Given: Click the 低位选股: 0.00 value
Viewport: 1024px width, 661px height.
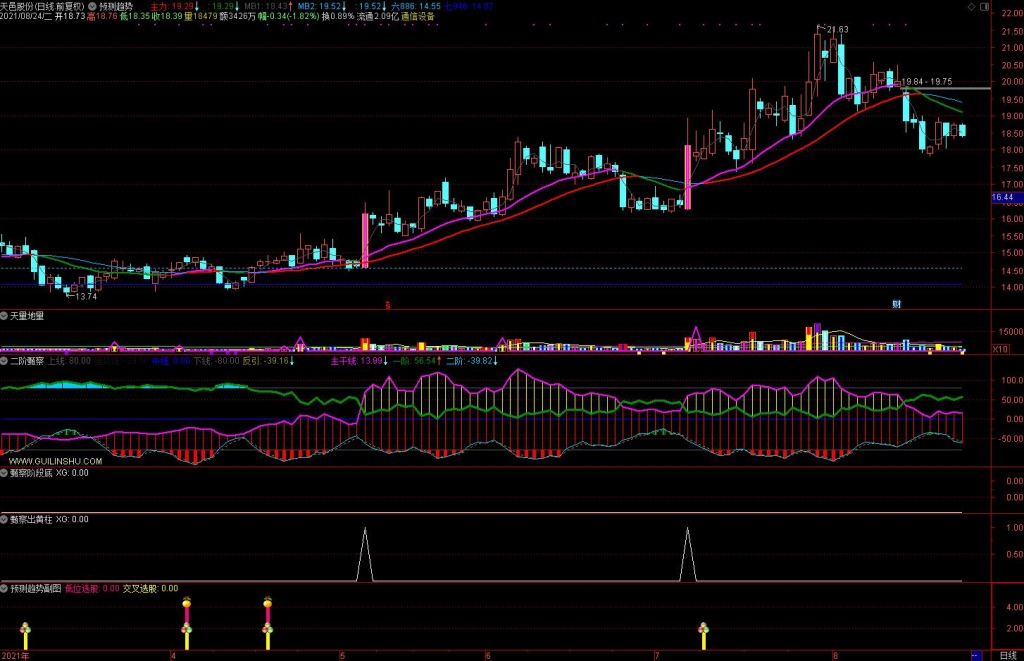Looking at the screenshot, I should 92,588.
